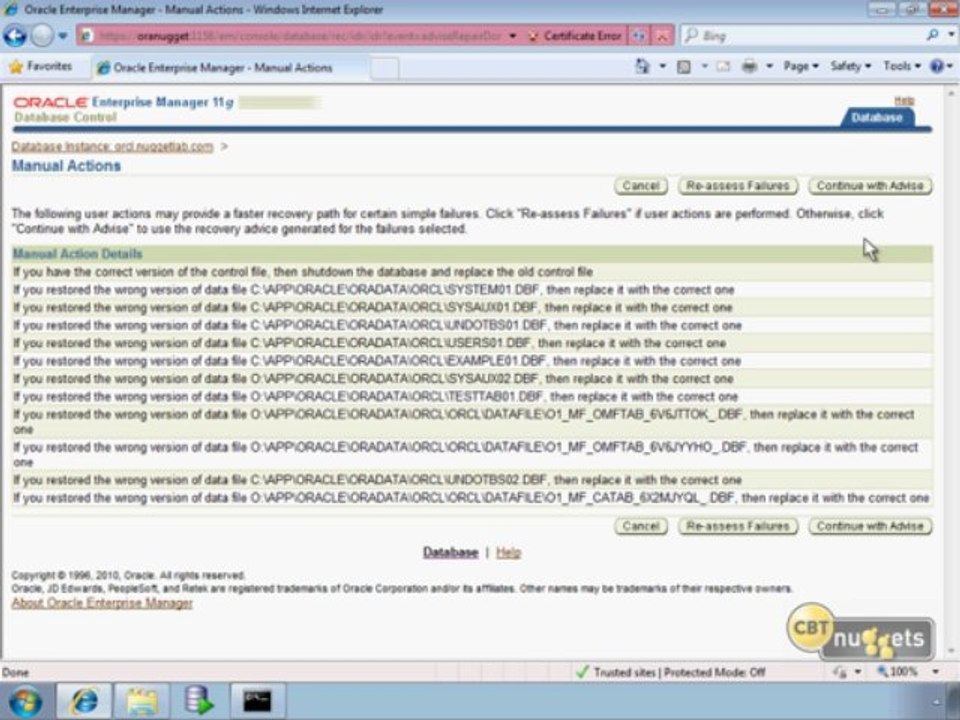This screenshot has height=720, width=960.
Task: Open a new blank browser tab
Action: [384, 68]
